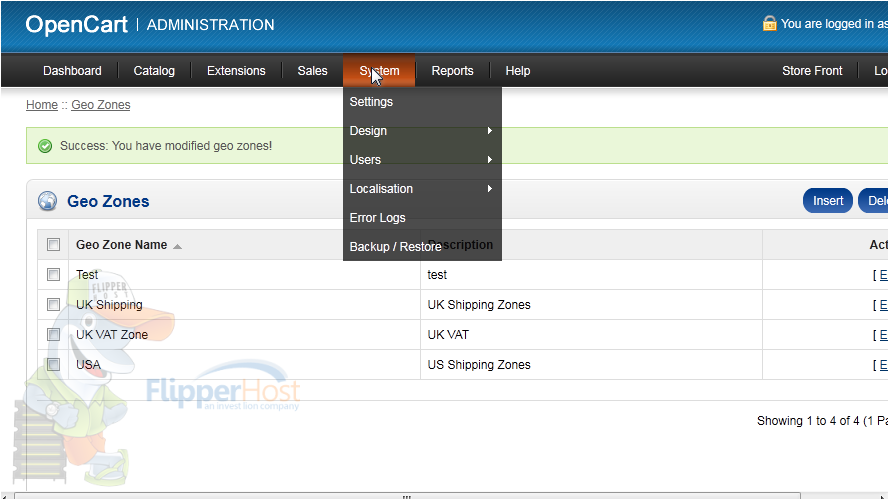Open the Help menu

pyautogui.click(x=518, y=71)
